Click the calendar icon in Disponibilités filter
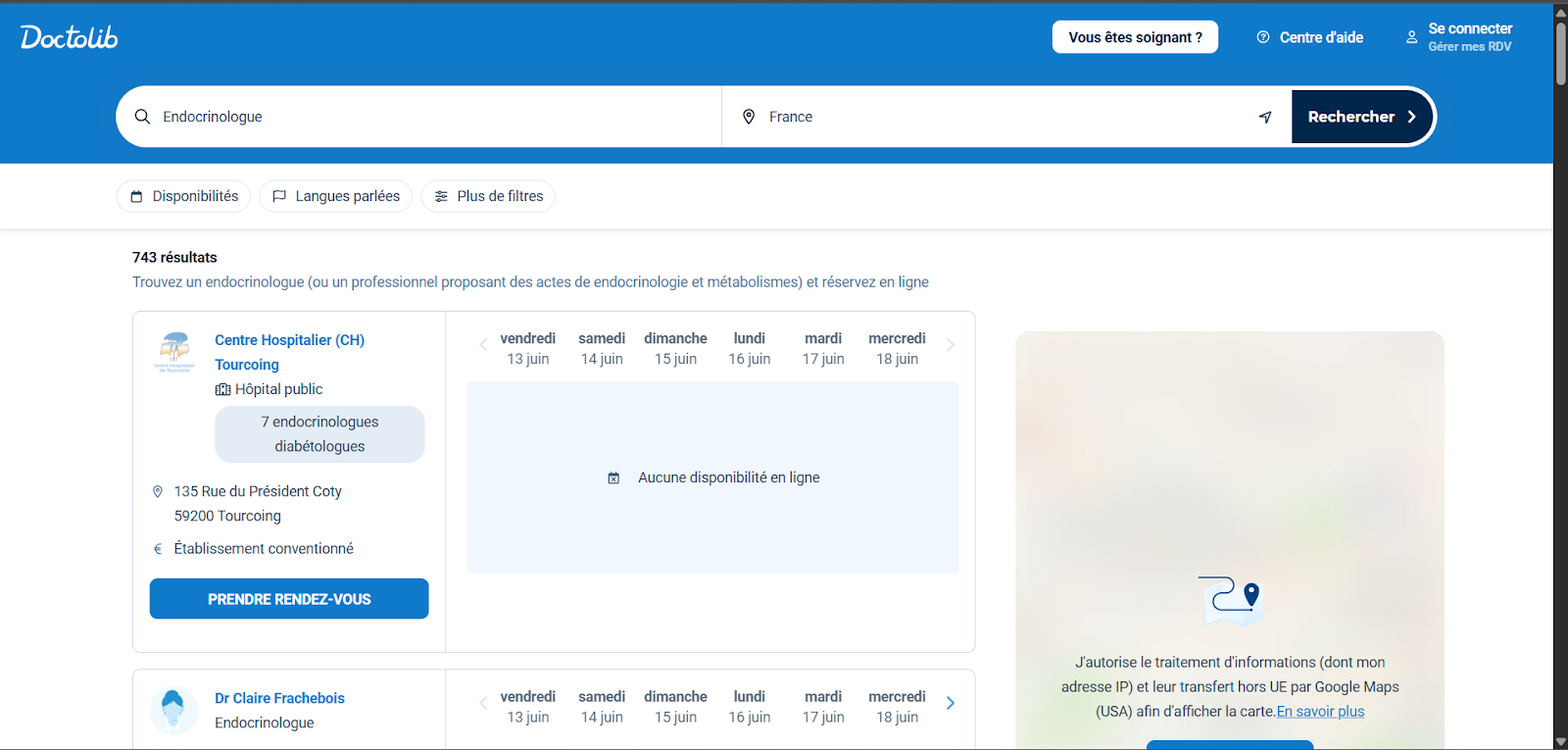 click(x=136, y=196)
